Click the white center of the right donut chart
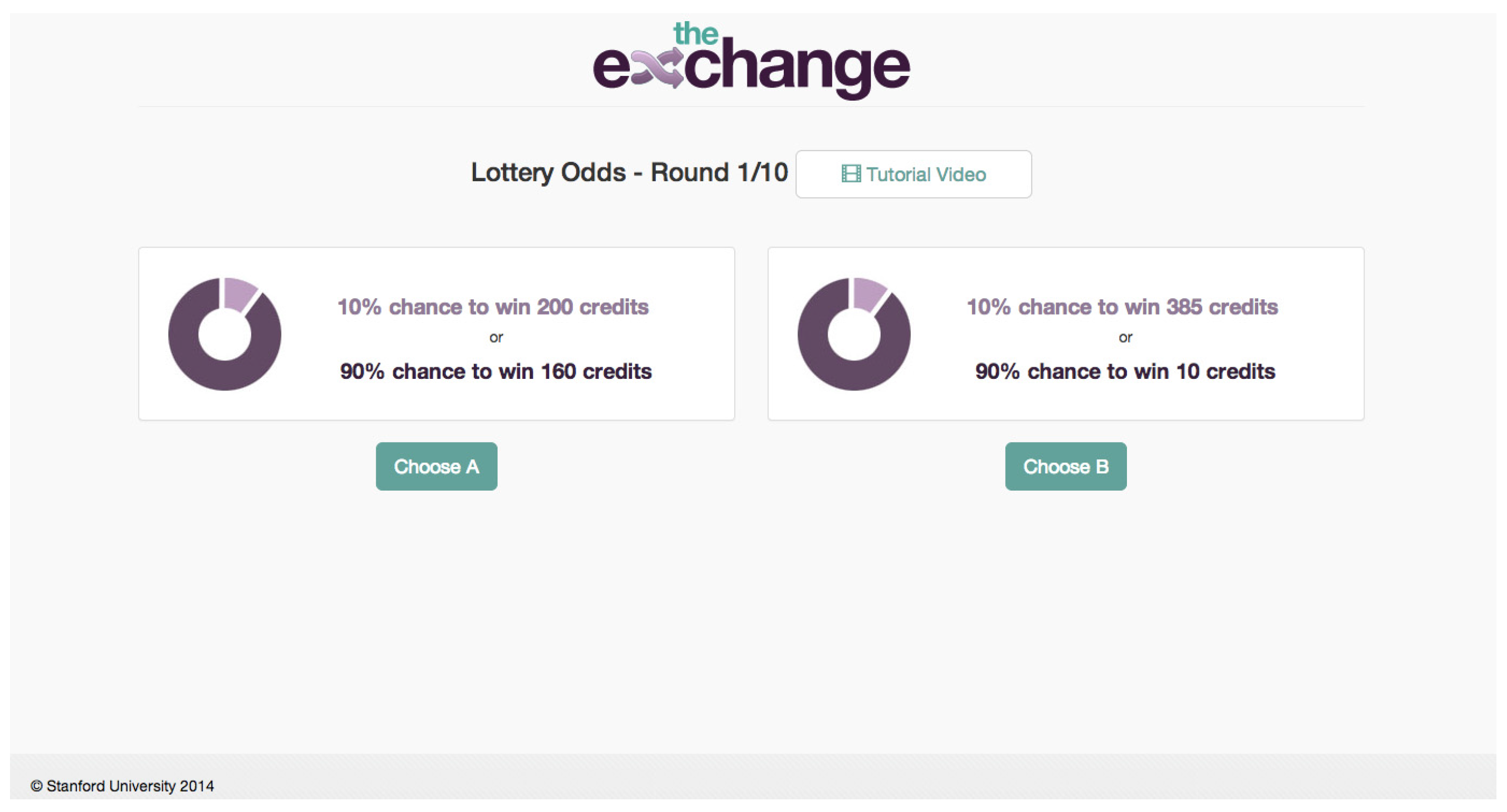Screen dimensions: 1507x812 click(854, 335)
